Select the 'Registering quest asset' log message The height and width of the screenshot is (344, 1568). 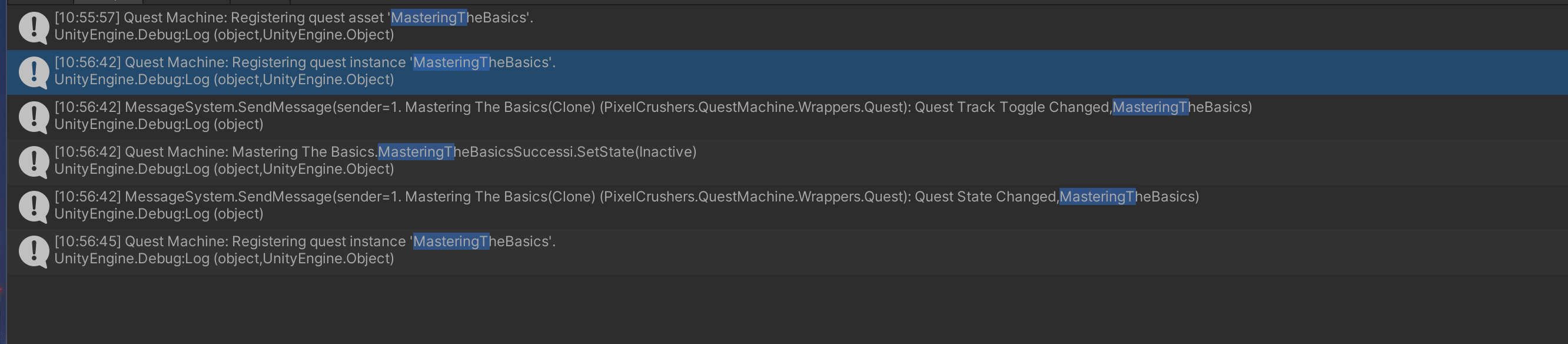click(x=293, y=18)
